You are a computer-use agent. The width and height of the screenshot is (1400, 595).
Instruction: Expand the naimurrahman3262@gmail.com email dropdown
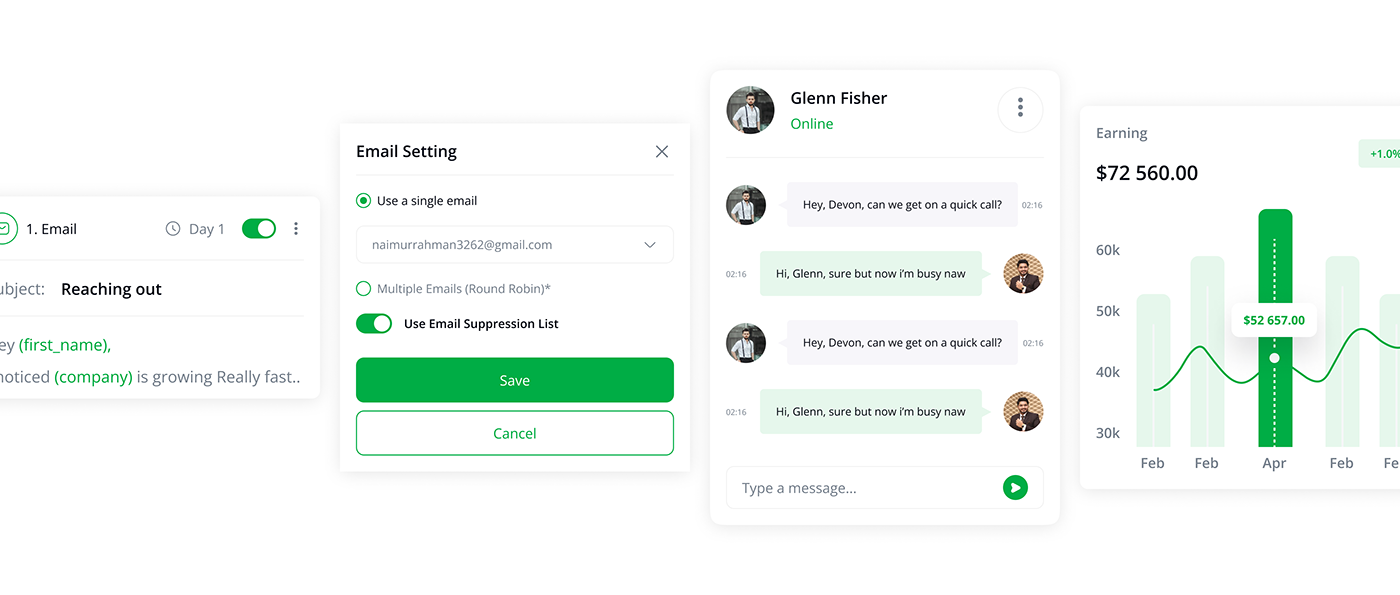[515, 245]
